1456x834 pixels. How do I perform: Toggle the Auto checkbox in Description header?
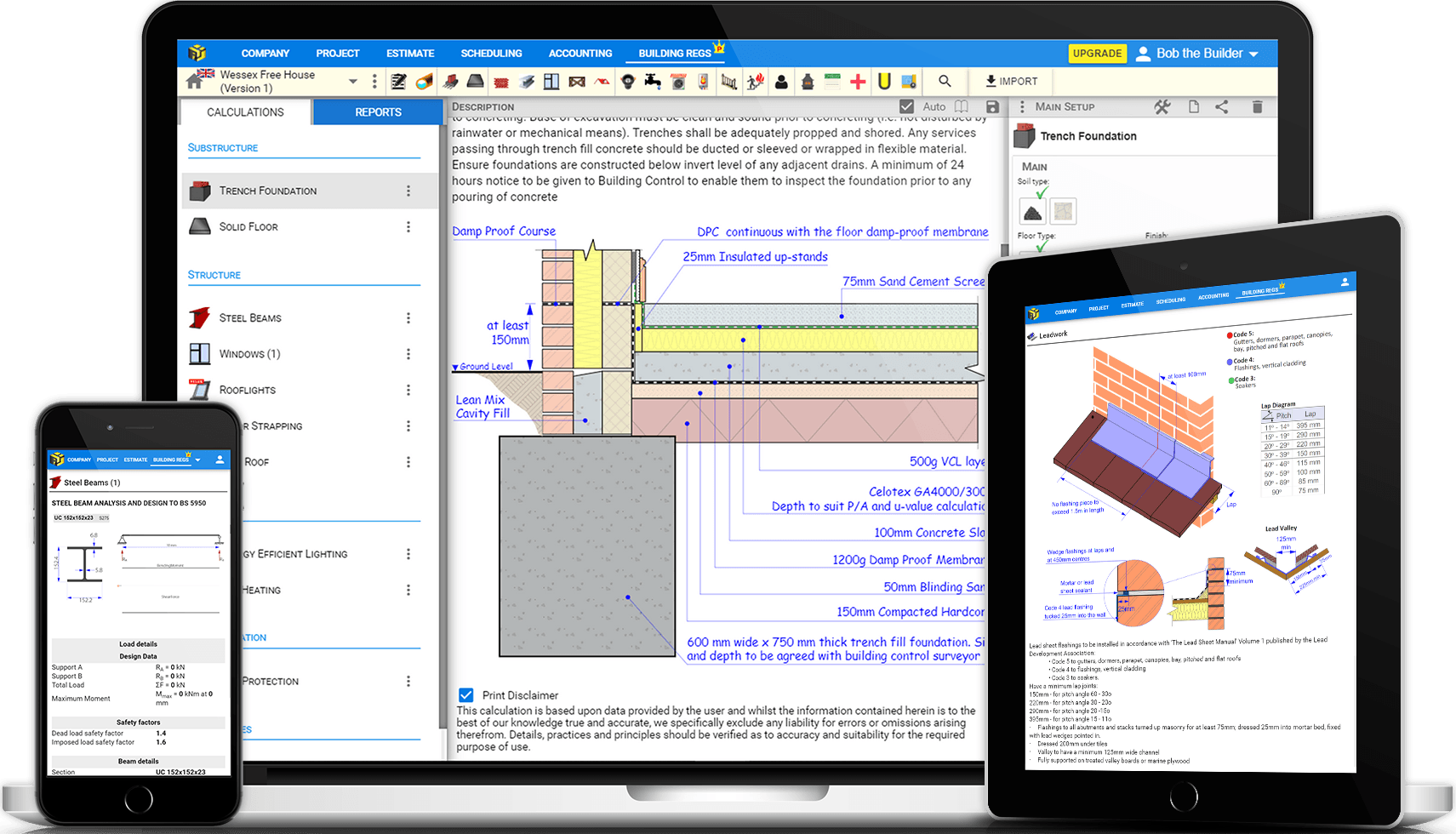[907, 106]
